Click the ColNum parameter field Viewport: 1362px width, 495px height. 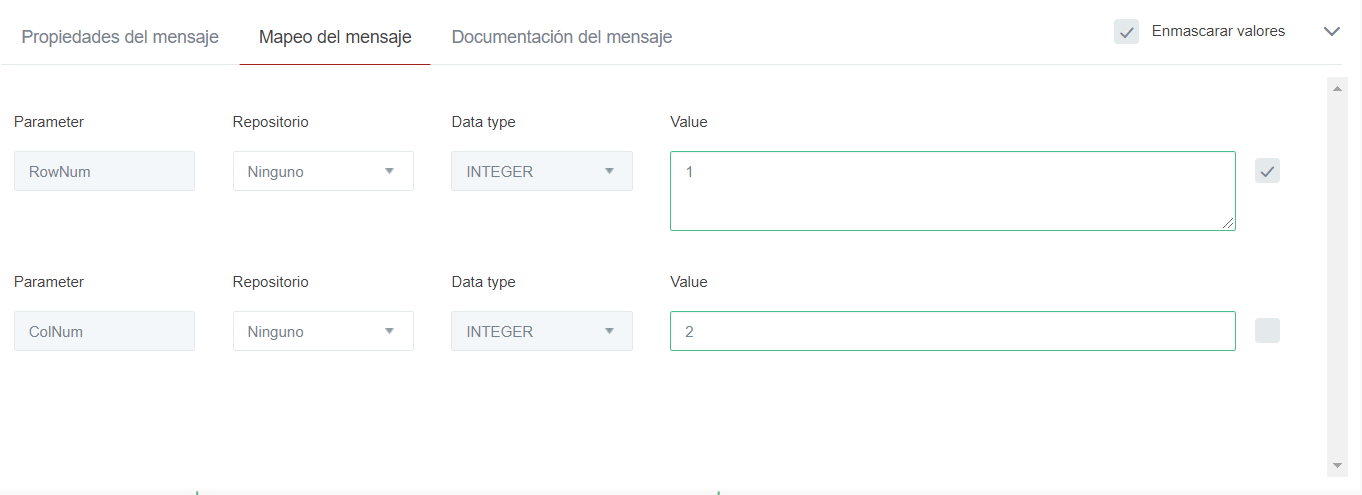104,331
